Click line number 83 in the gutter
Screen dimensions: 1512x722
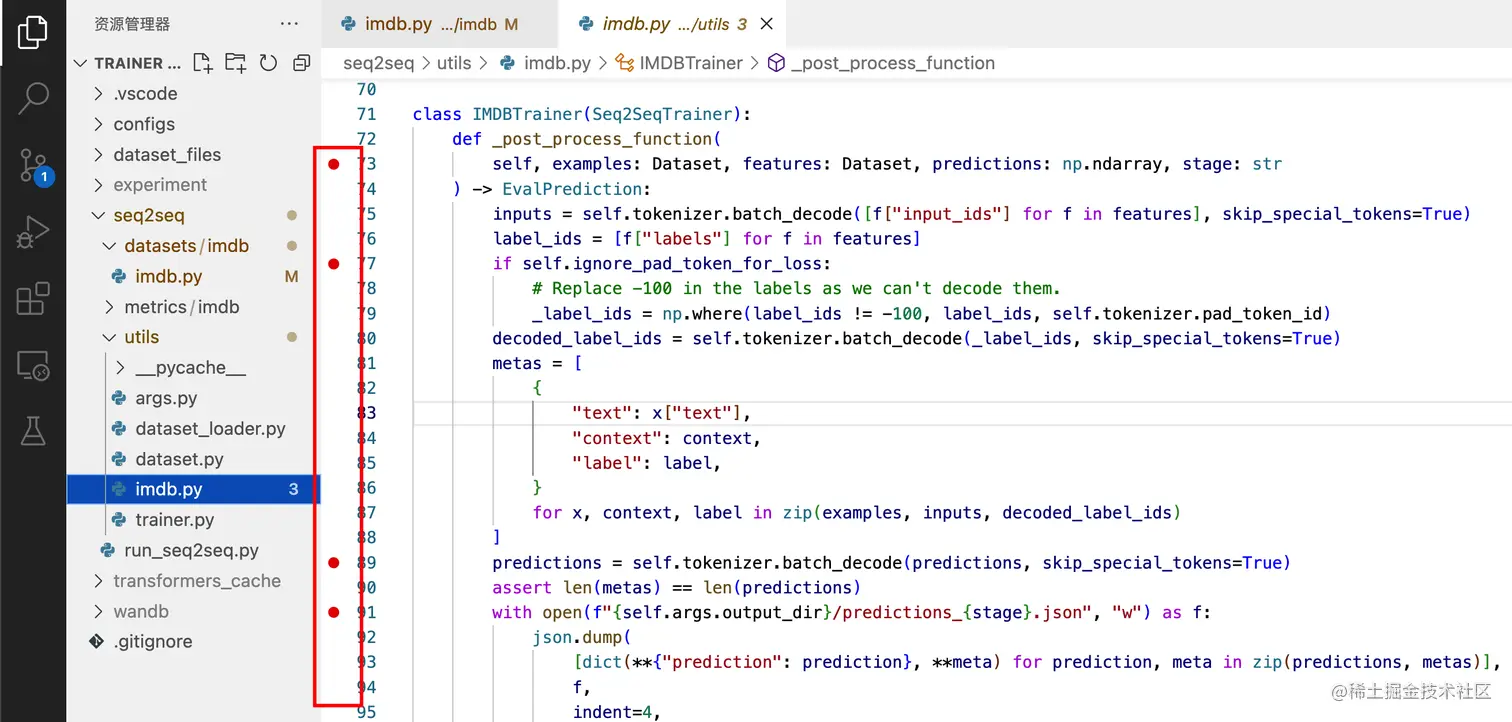click(366, 413)
